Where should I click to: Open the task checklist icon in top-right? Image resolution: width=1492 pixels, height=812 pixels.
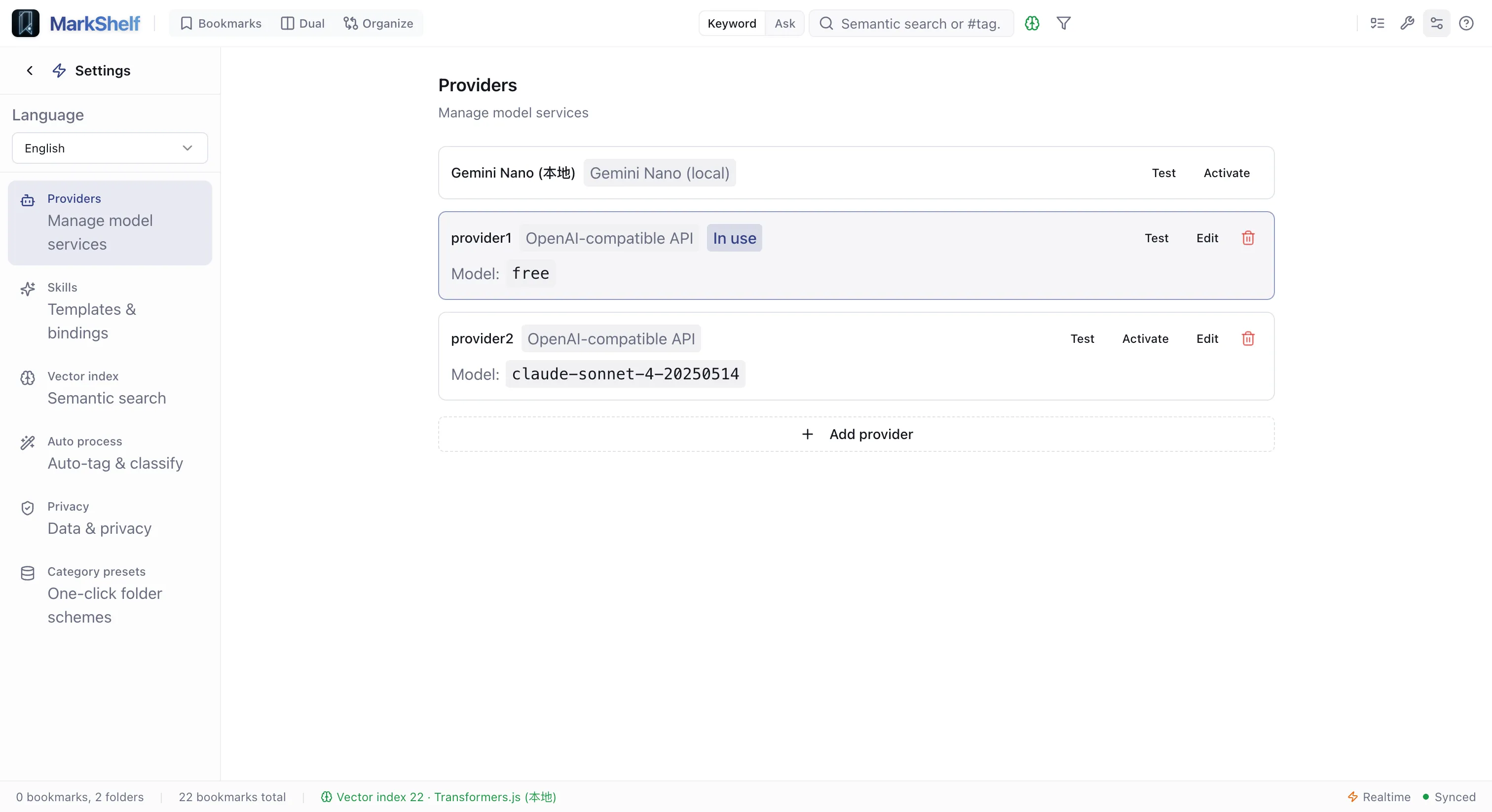[1377, 23]
